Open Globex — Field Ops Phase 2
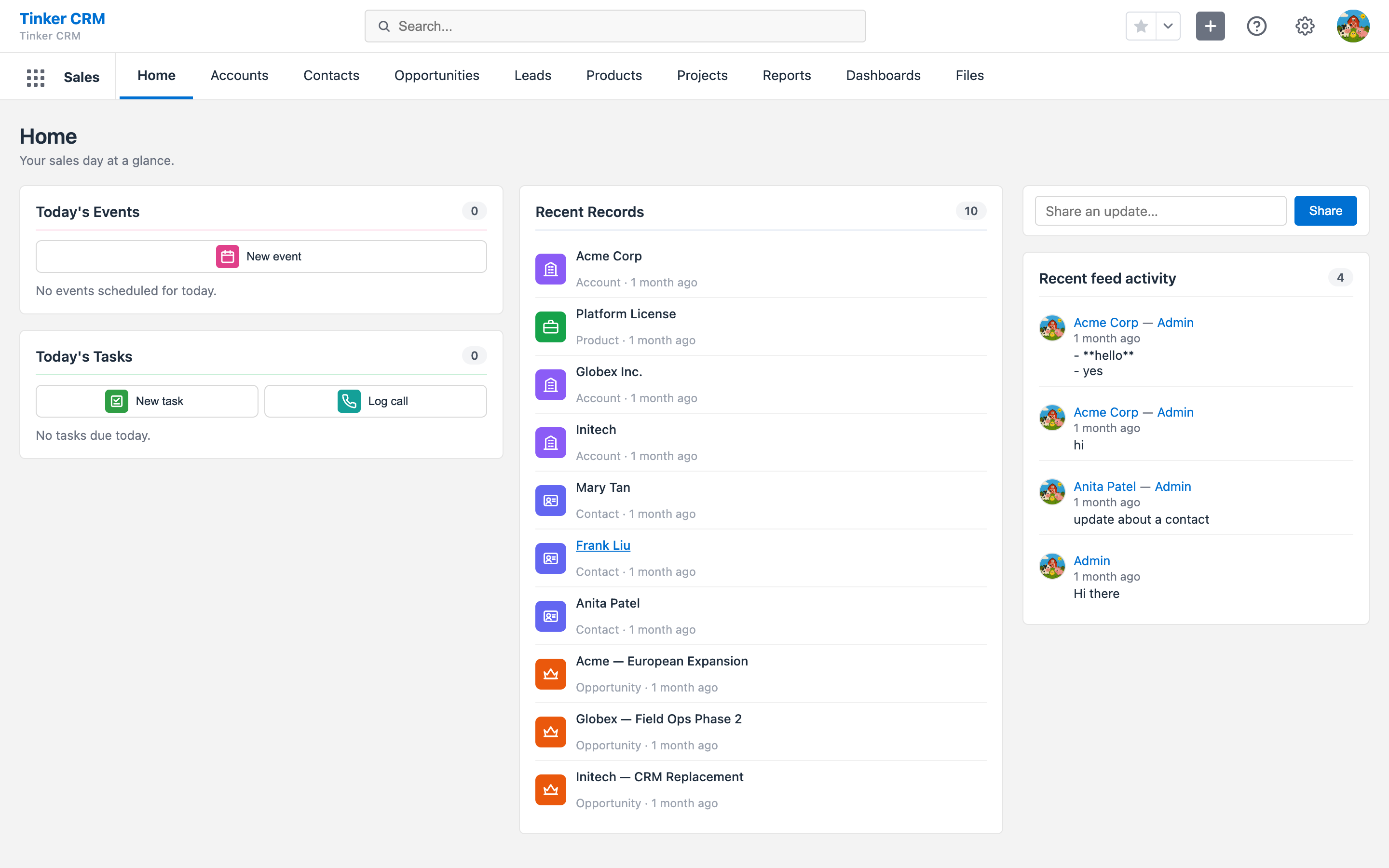The width and height of the screenshot is (1389, 868). [658, 720]
